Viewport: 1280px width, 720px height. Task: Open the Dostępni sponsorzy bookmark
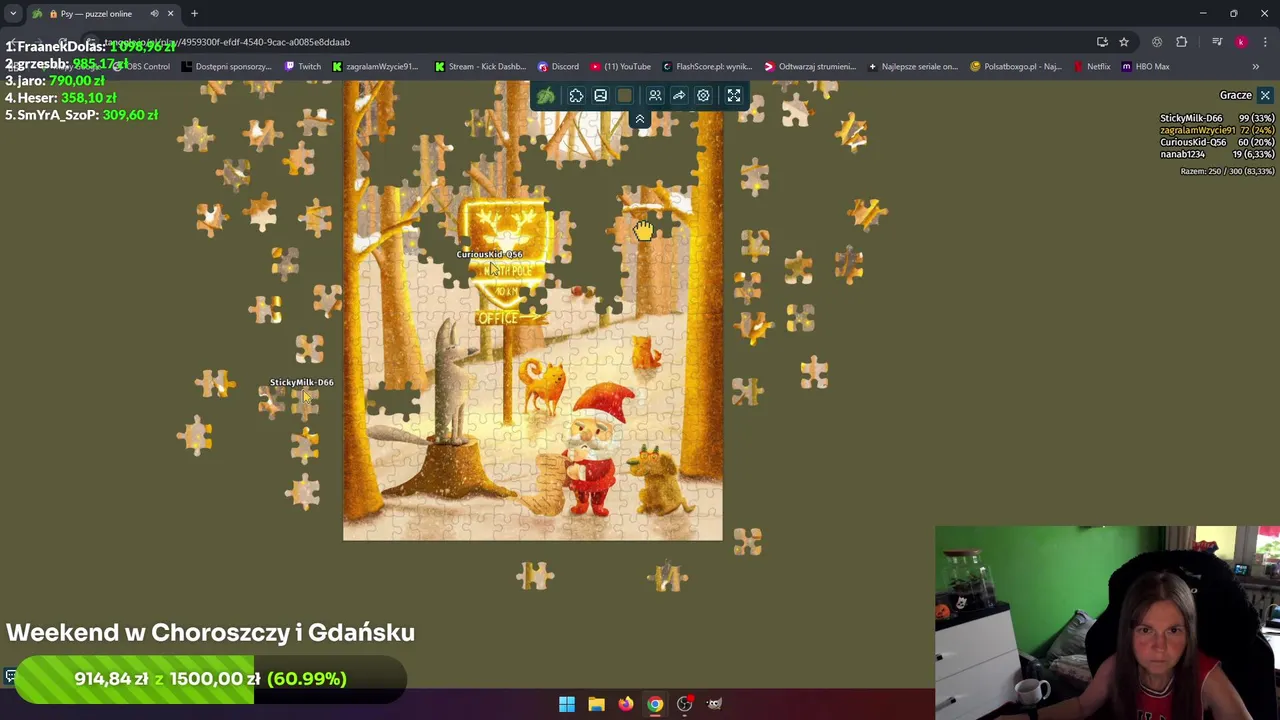point(226,66)
